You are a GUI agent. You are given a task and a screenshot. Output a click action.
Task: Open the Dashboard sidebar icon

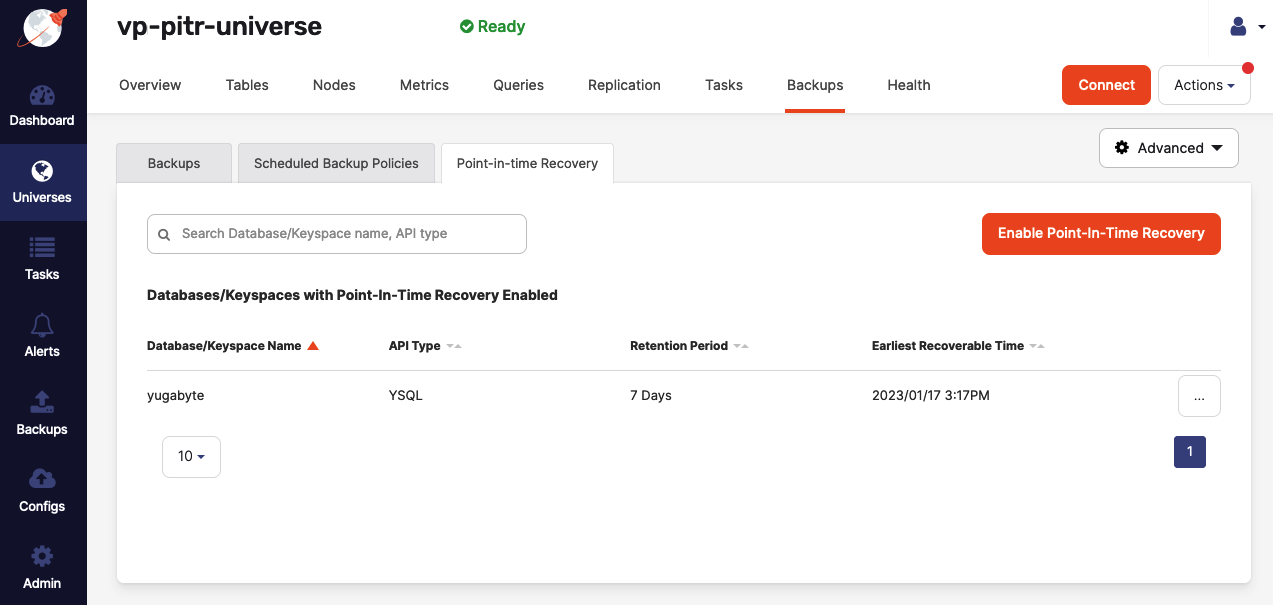[42, 97]
